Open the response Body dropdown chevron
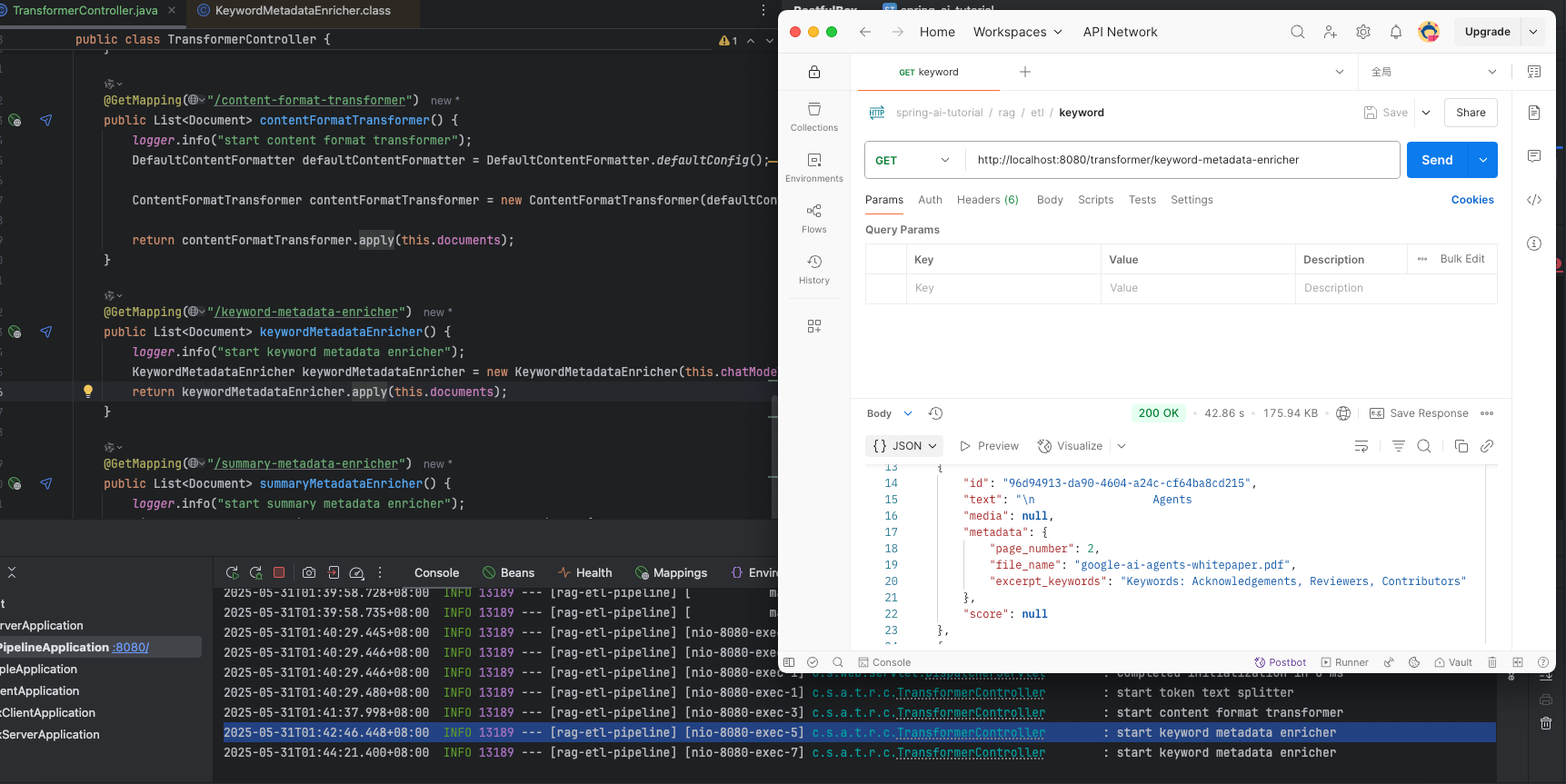This screenshot has height=784, width=1566. coord(907,413)
